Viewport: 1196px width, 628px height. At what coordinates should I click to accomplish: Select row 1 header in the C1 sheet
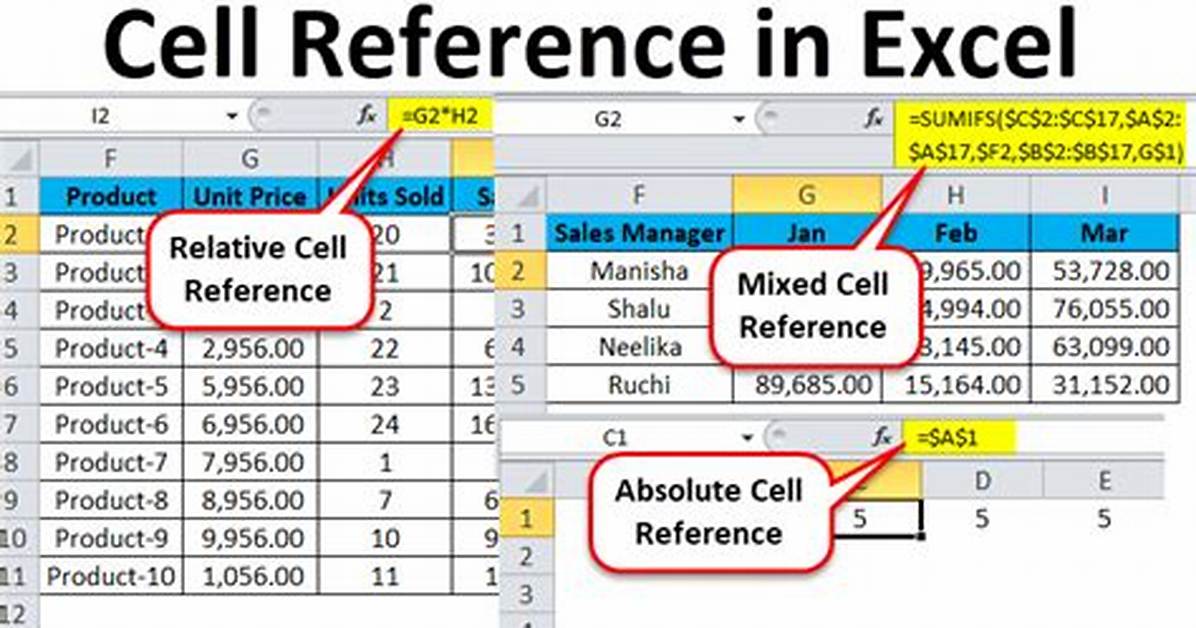tap(527, 519)
